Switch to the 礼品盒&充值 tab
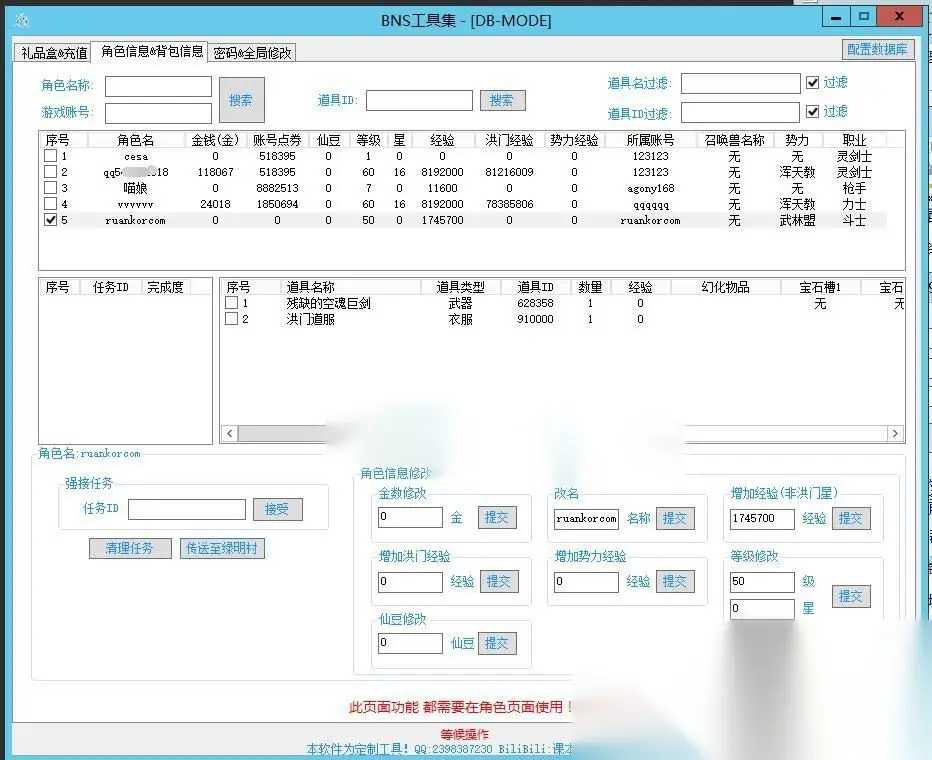 coord(54,53)
